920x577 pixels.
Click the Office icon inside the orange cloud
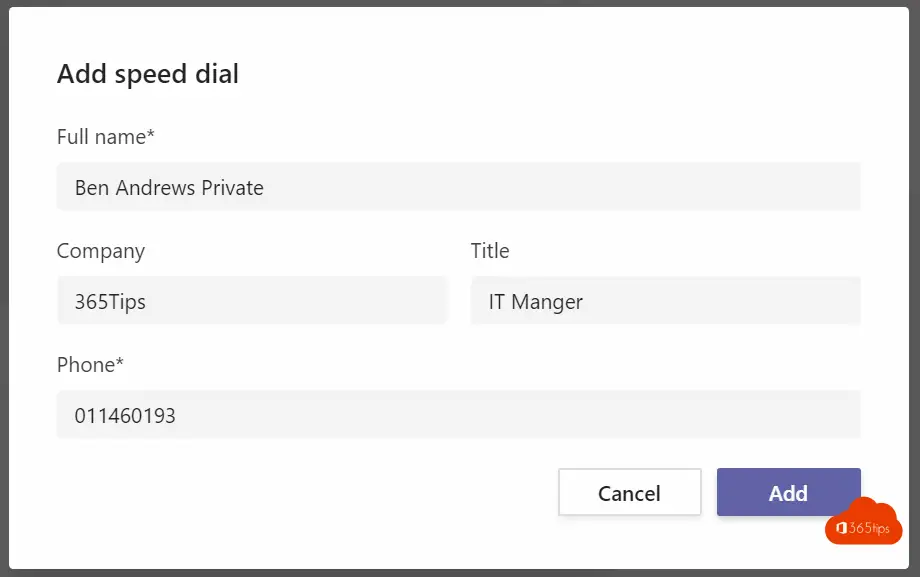tap(841, 528)
